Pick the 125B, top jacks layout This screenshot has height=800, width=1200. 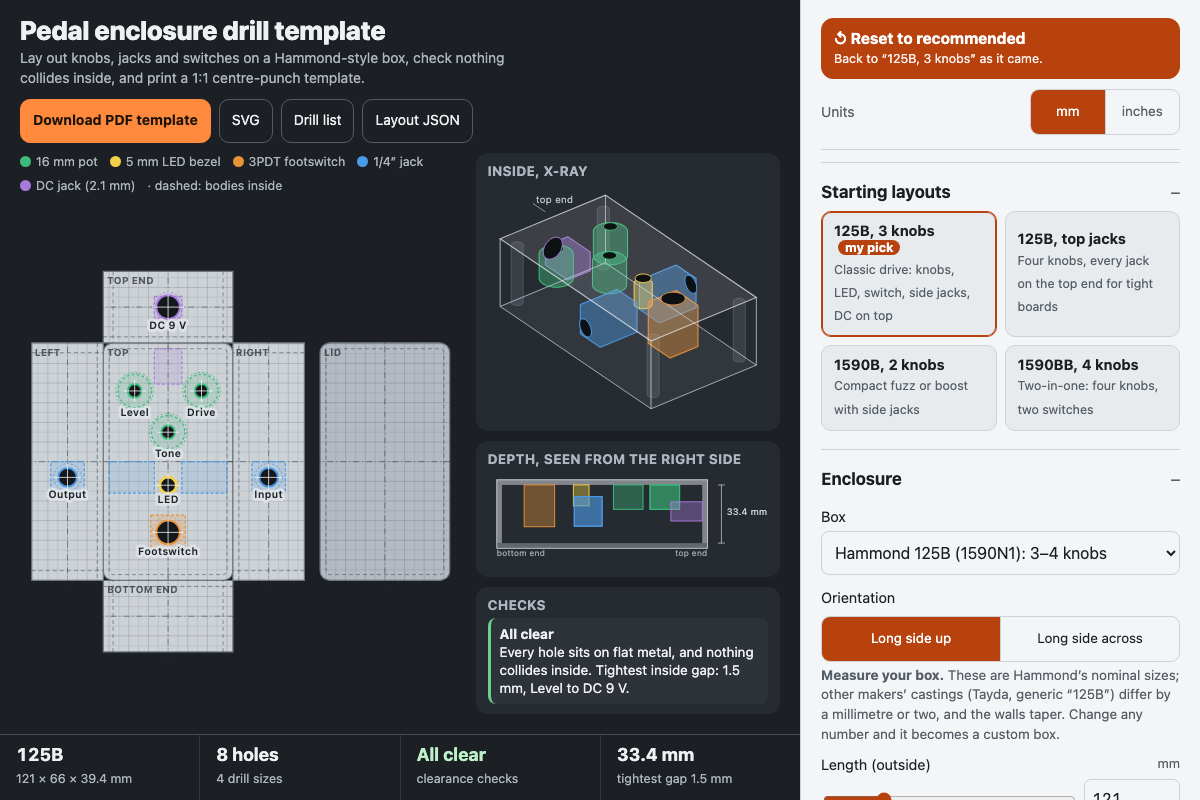coord(1092,273)
